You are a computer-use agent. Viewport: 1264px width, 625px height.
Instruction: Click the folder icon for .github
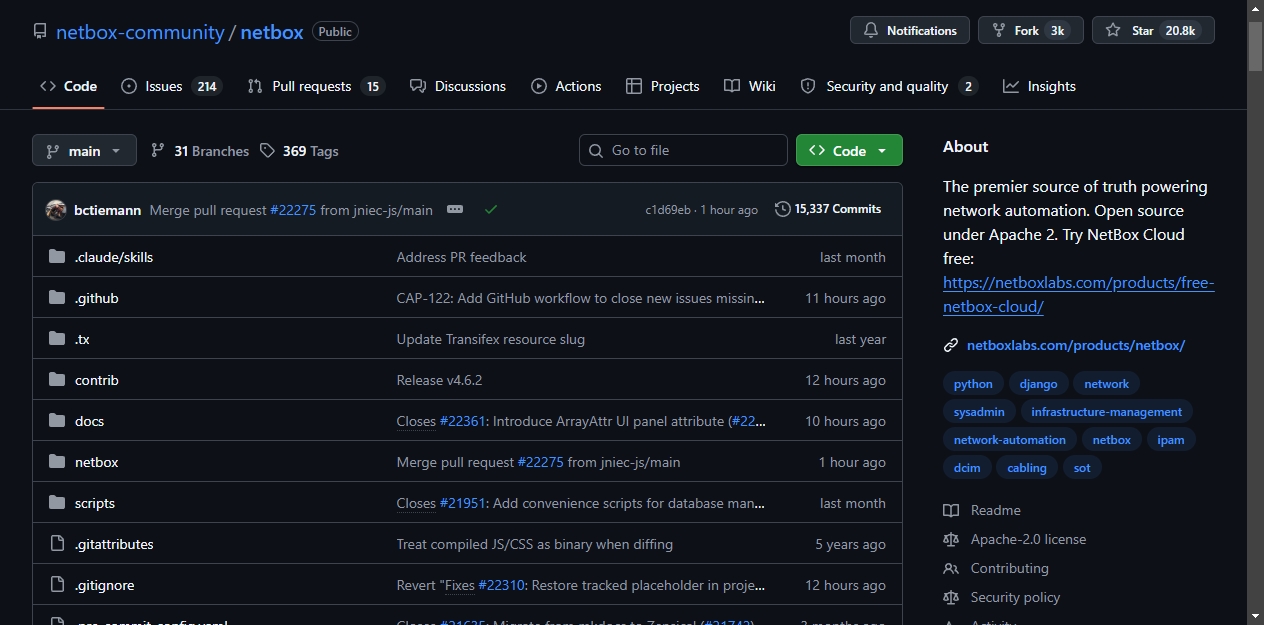56,298
